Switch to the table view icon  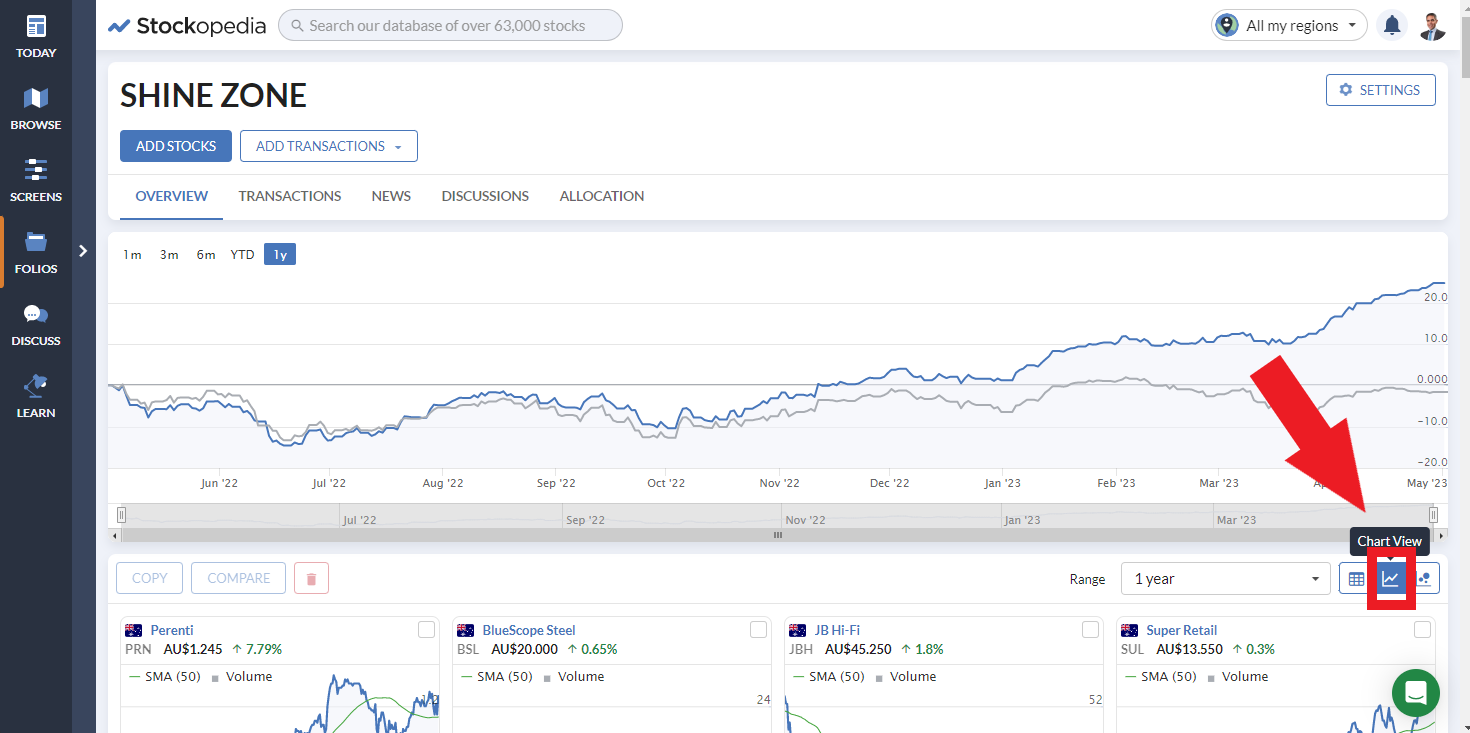1356,579
